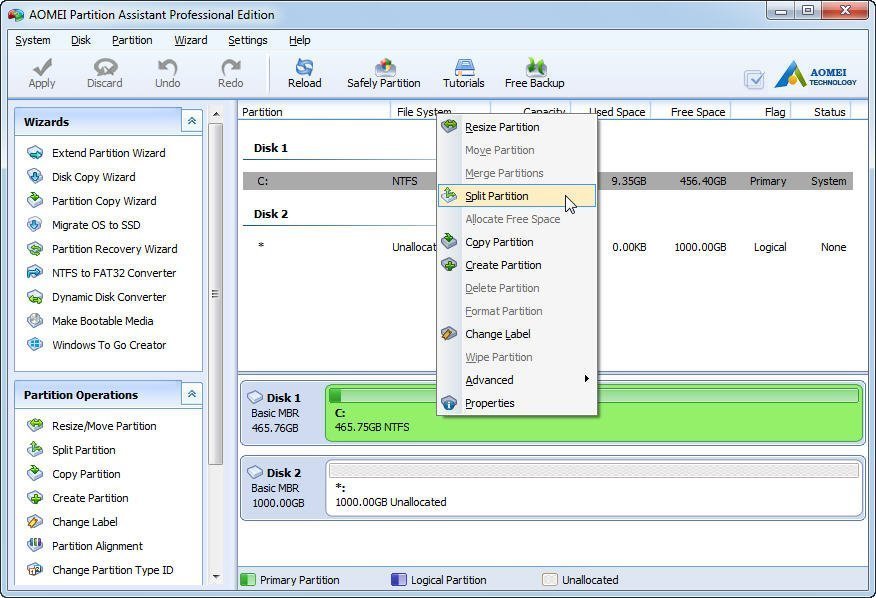Select Resize/Move Partition in Partition Operations

(104, 426)
